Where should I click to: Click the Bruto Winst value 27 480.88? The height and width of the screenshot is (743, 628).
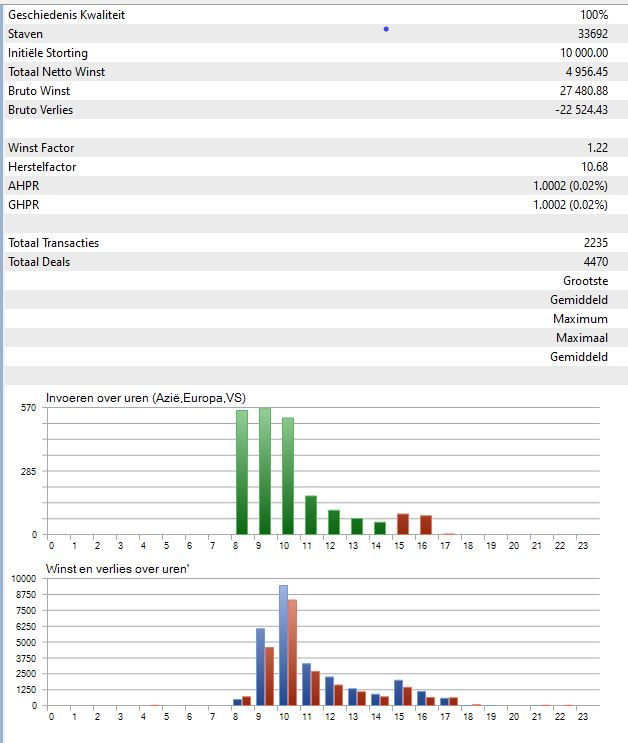(579, 91)
